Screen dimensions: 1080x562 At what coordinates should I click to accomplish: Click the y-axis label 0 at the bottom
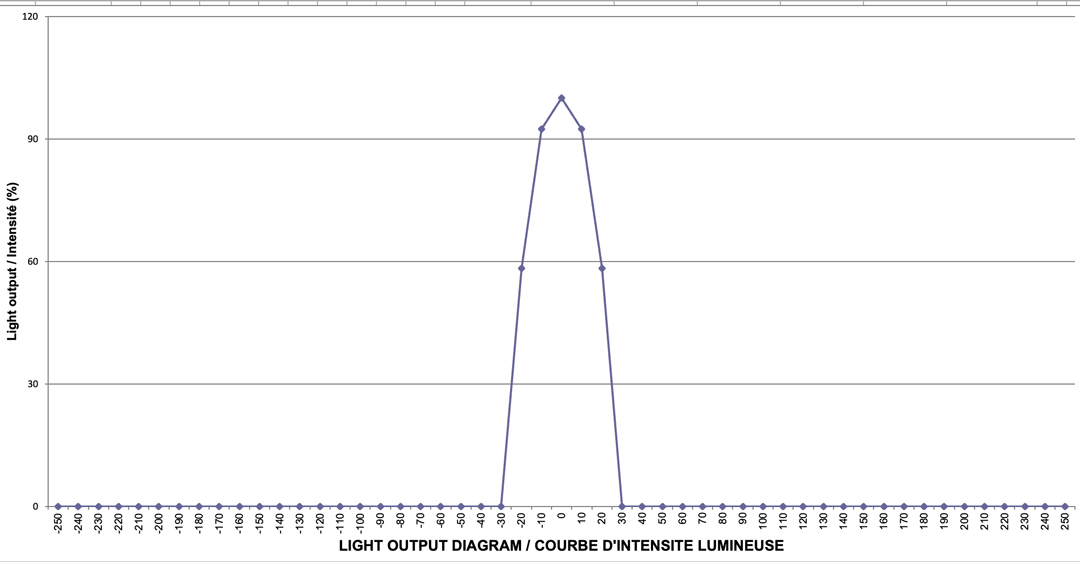[37, 507]
